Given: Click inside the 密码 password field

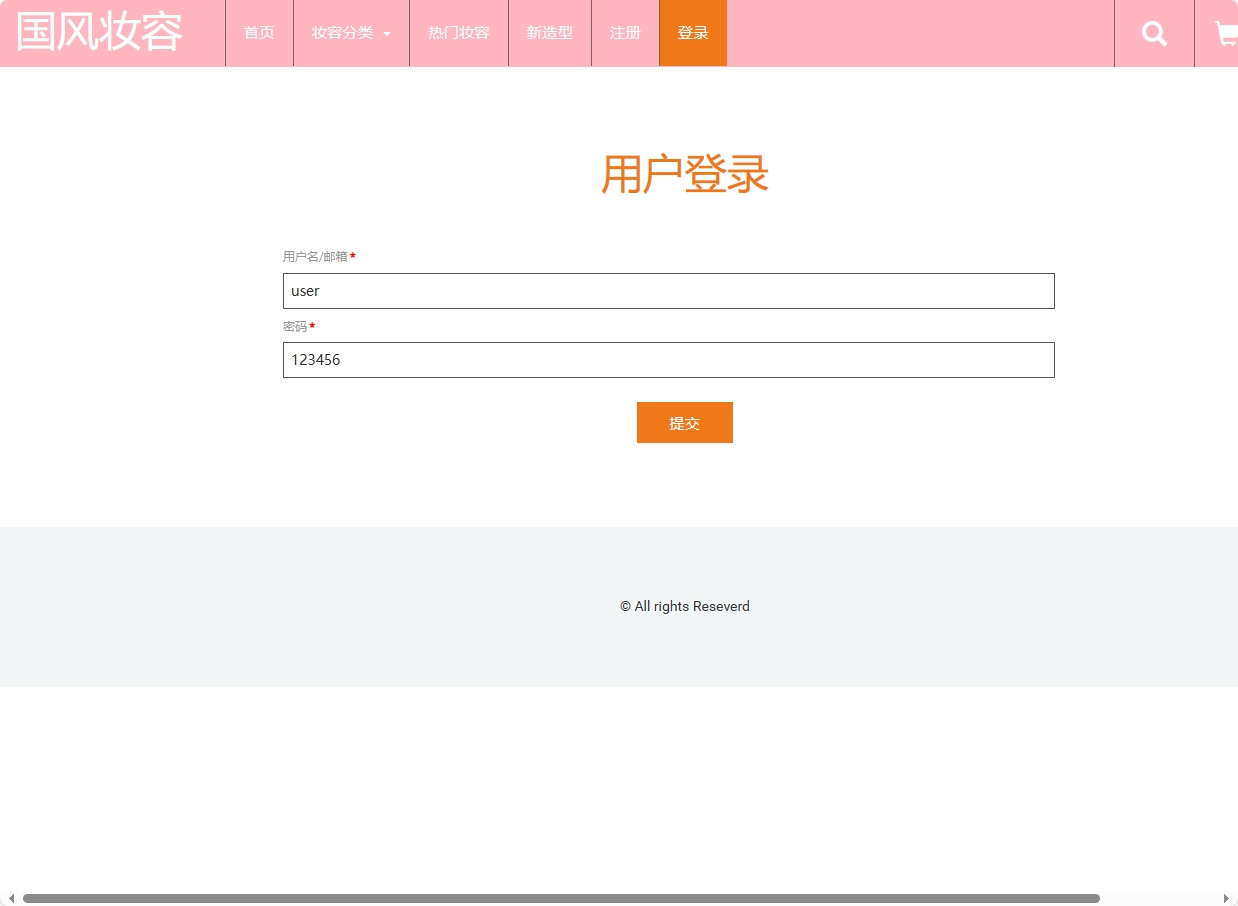Looking at the screenshot, I should 668,360.
